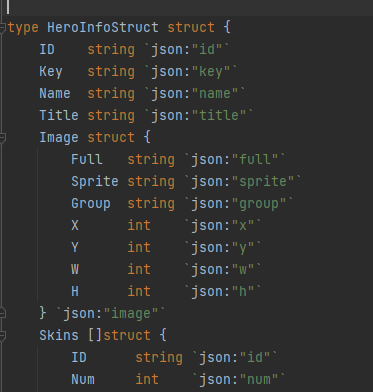This screenshot has width=373, height=392.
Task: Click 'int' type on the X line
Action: point(139,225)
